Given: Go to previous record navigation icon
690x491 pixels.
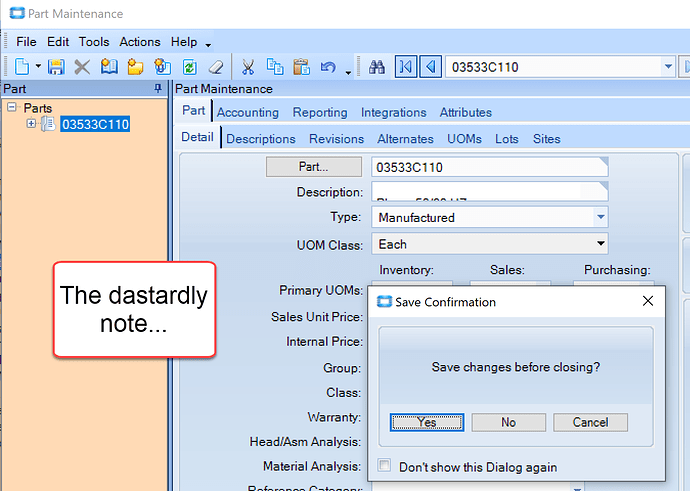Looking at the screenshot, I should (x=431, y=67).
